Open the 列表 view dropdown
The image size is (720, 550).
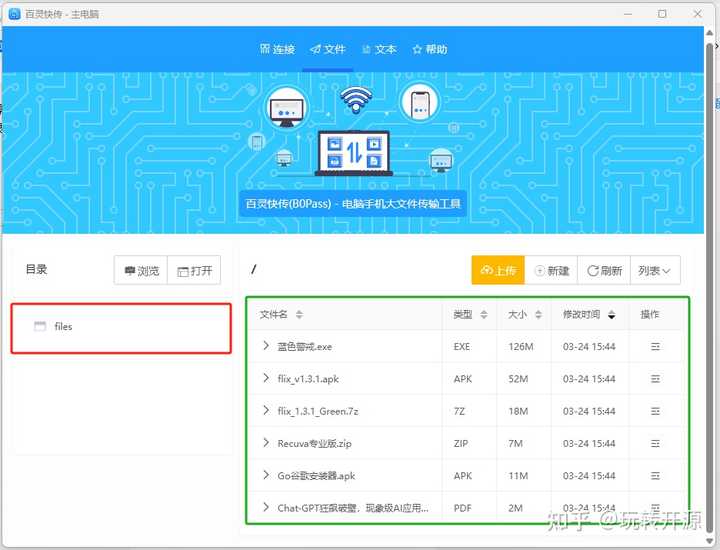click(655, 270)
